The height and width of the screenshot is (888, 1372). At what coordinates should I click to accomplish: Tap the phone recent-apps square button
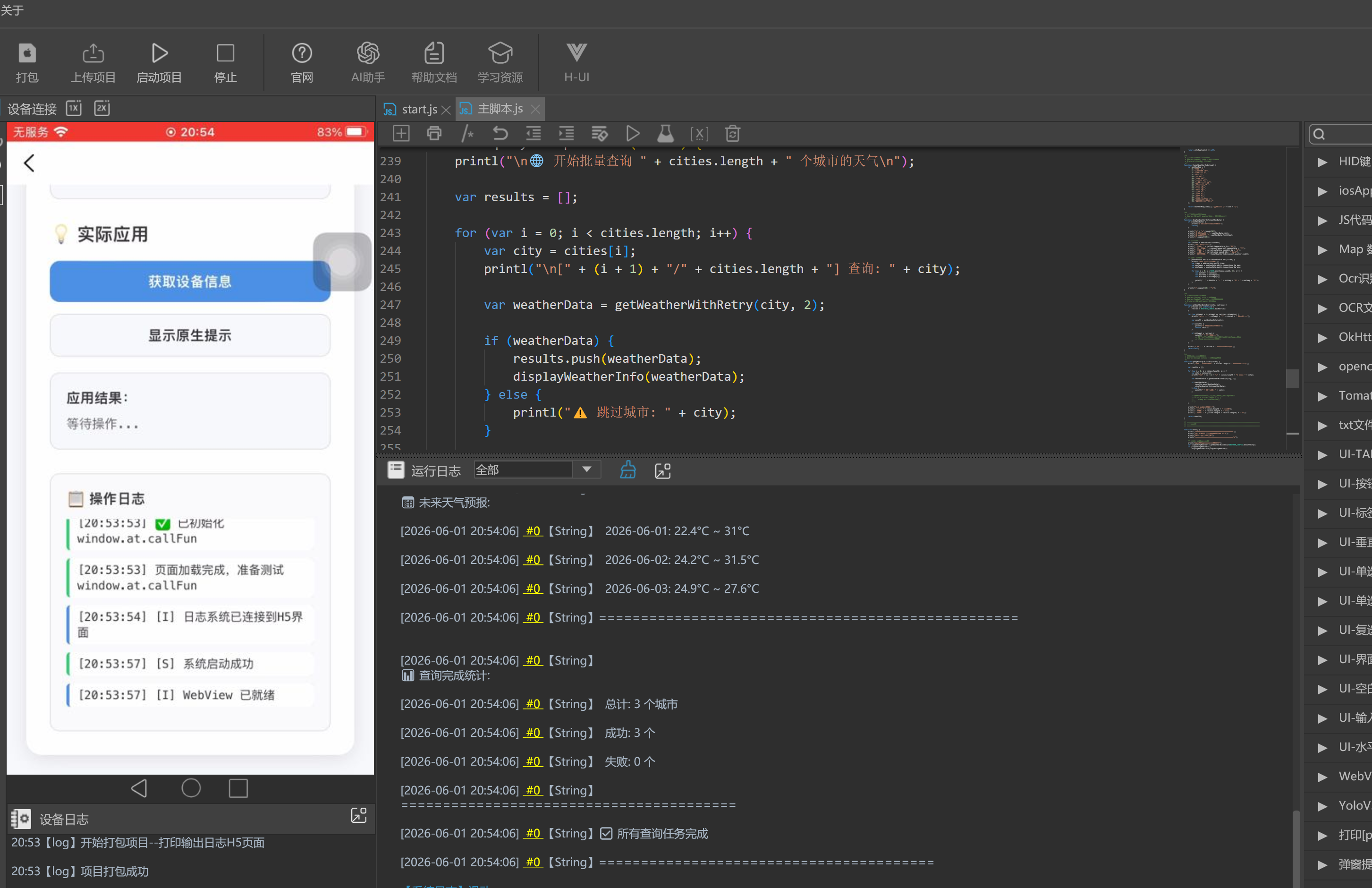[238, 788]
